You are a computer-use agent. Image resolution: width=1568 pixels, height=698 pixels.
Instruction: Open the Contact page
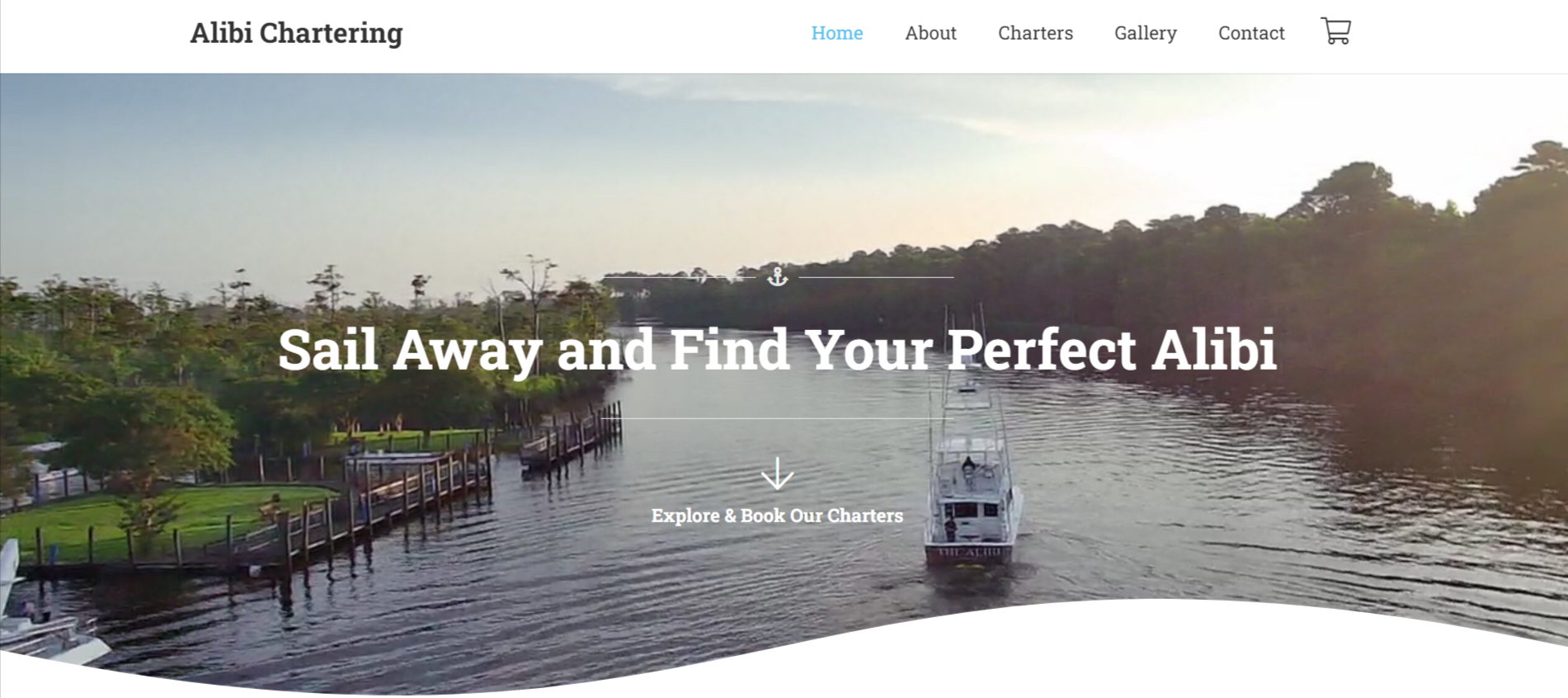click(x=1251, y=33)
